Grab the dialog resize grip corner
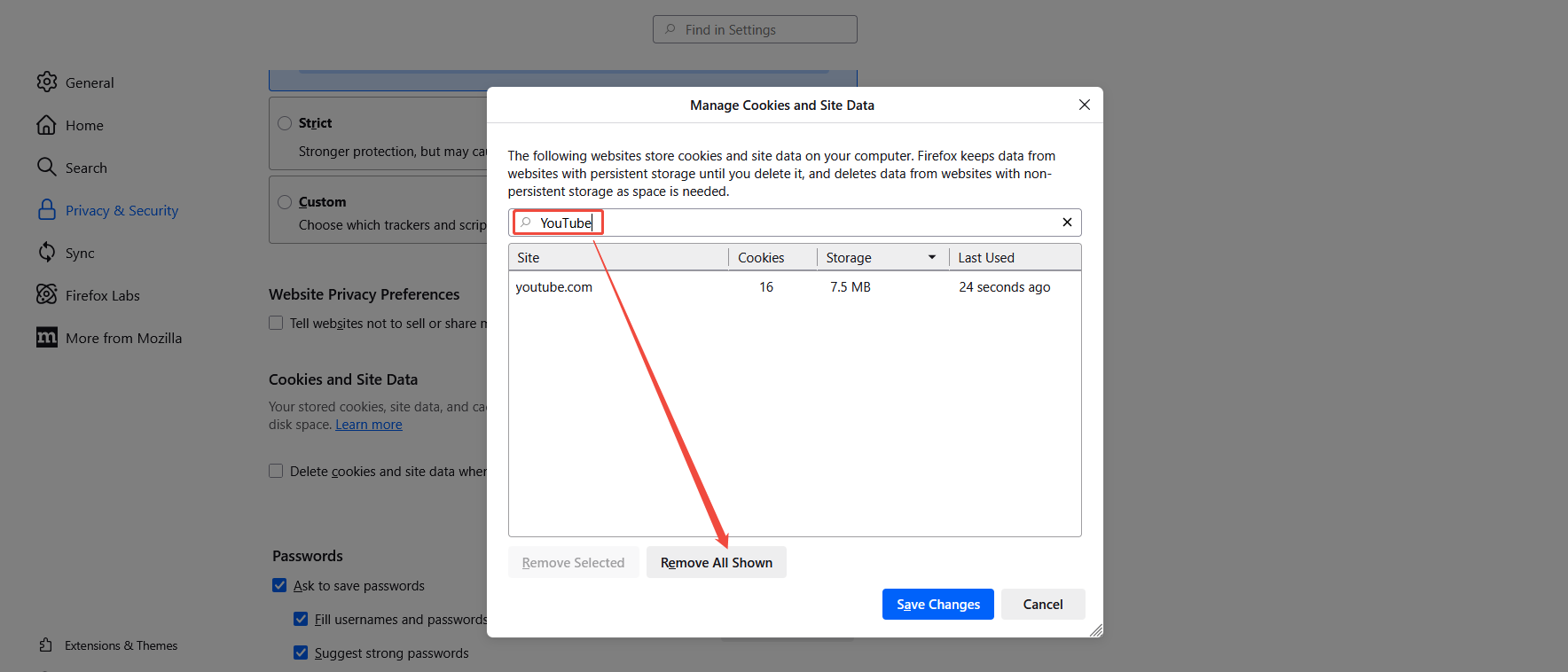 (1096, 630)
